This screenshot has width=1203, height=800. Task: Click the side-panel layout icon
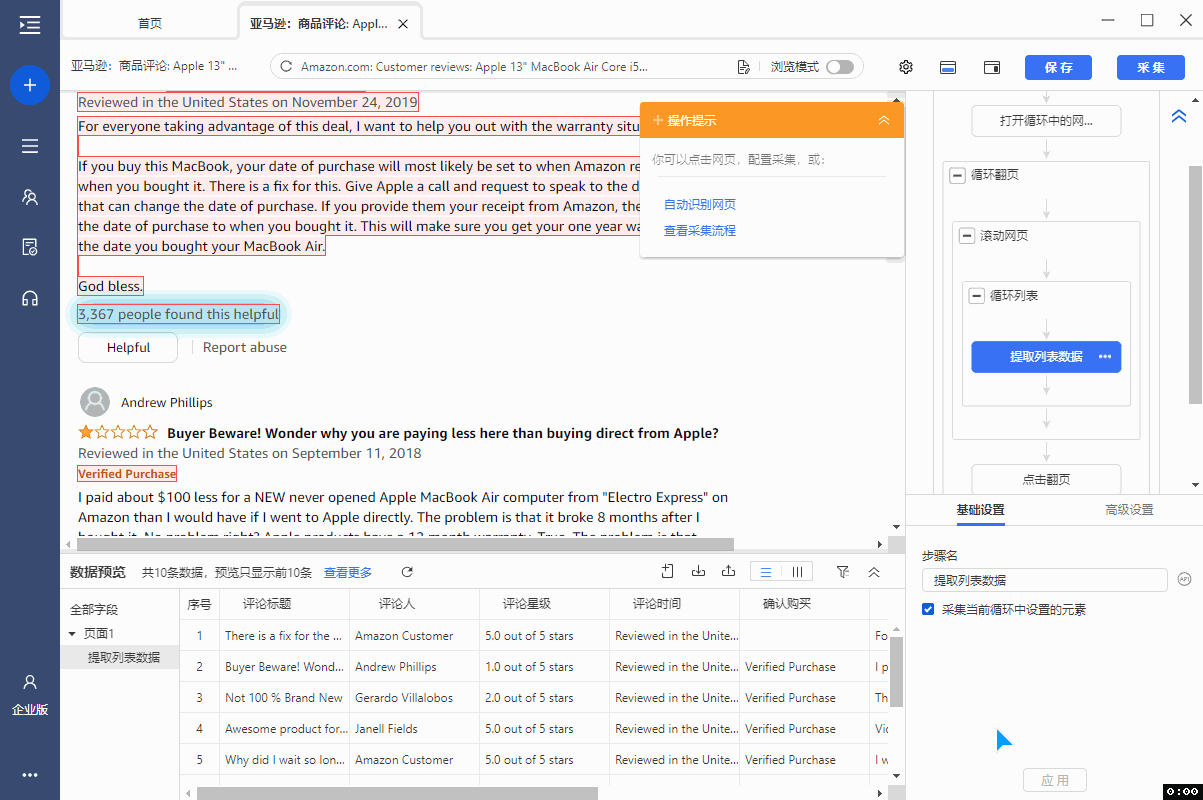pos(992,67)
